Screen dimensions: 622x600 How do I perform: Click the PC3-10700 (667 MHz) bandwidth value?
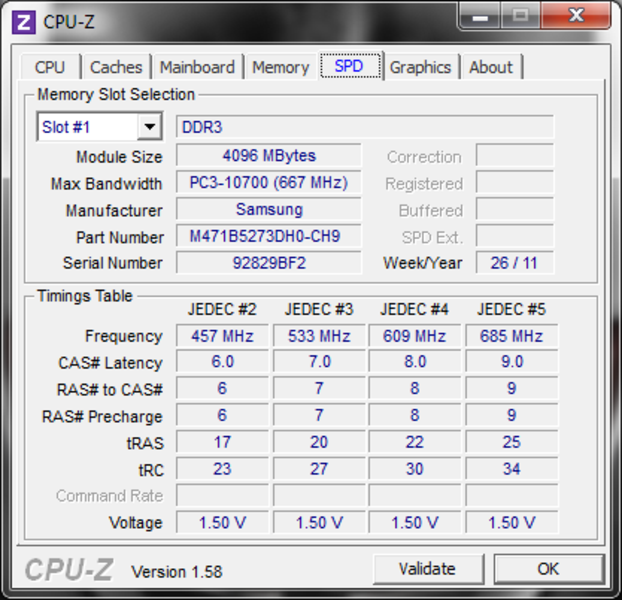point(269,182)
